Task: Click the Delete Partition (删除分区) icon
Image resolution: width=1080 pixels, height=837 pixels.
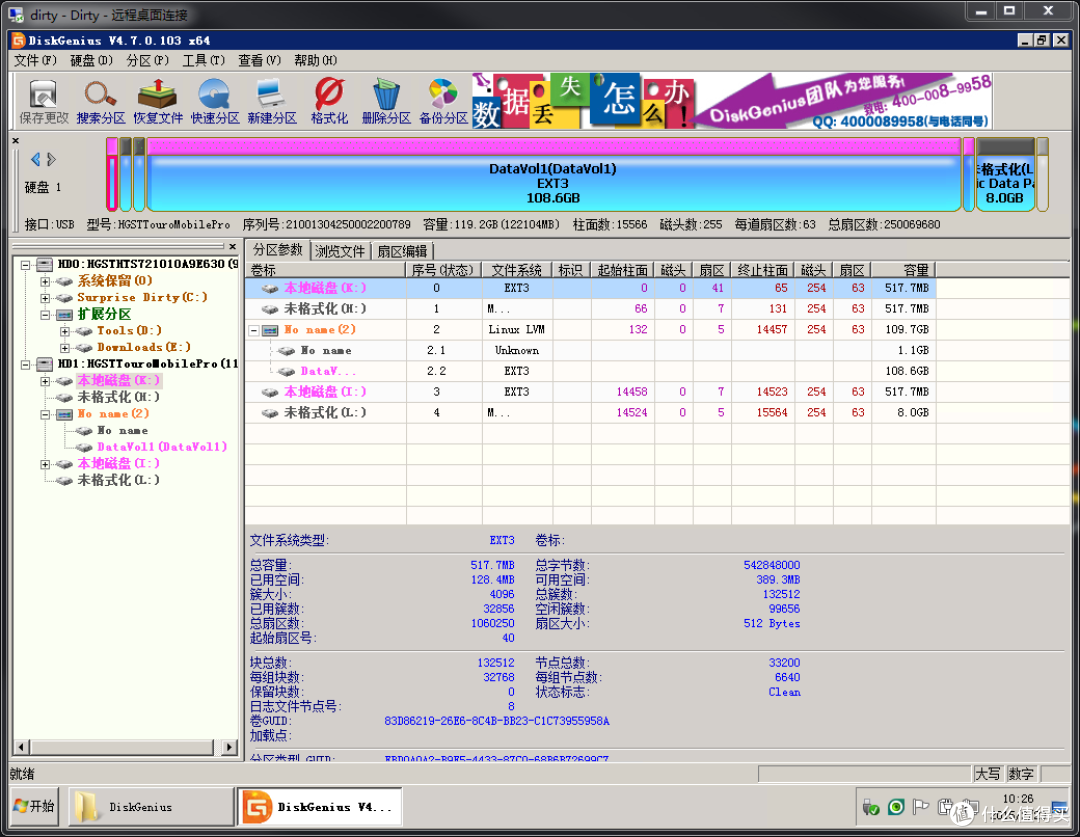Action: pyautogui.click(x=386, y=101)
